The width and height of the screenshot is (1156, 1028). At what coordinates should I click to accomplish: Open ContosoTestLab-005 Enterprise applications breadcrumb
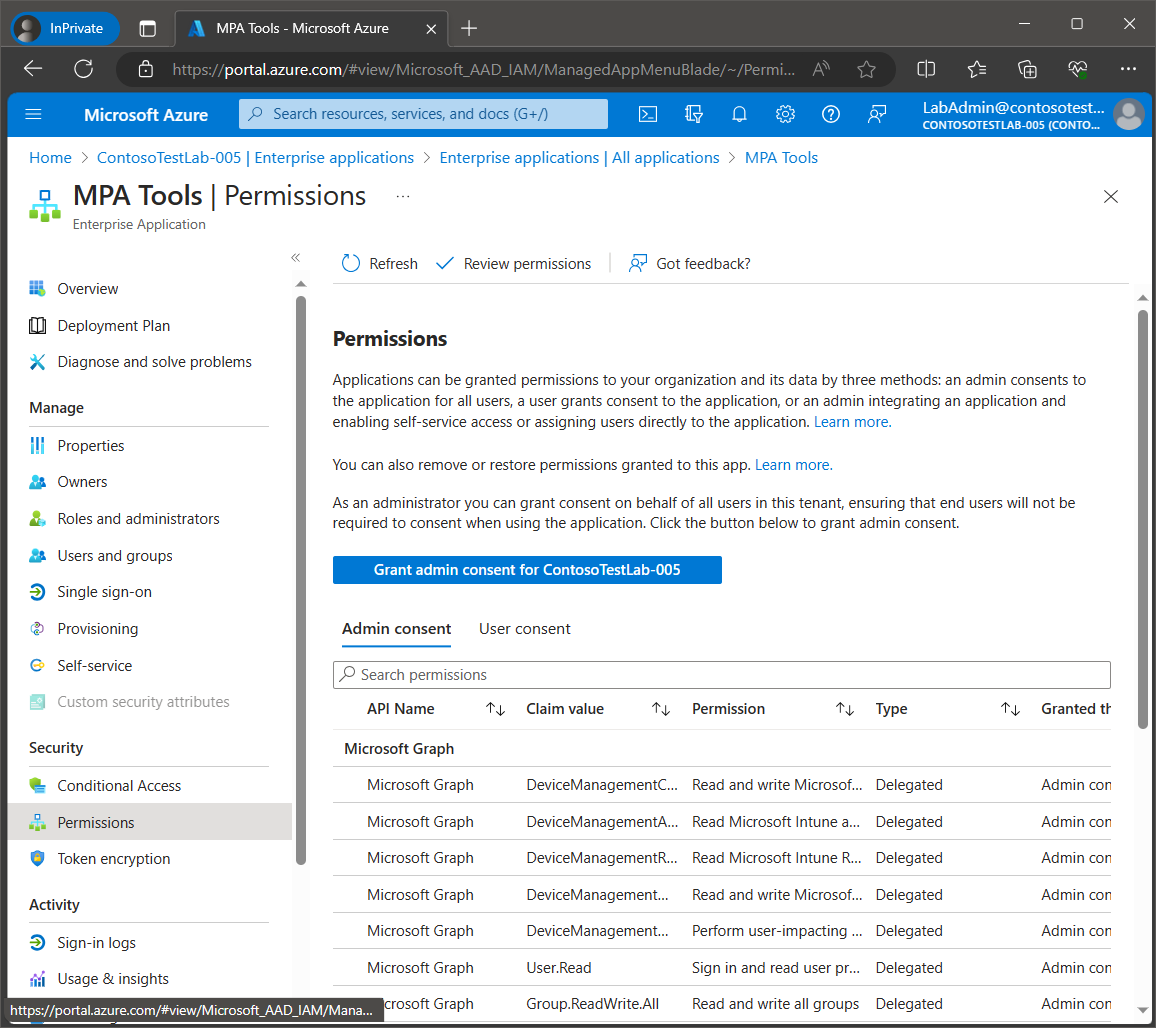pyautogui.click(x=255, y=158)
